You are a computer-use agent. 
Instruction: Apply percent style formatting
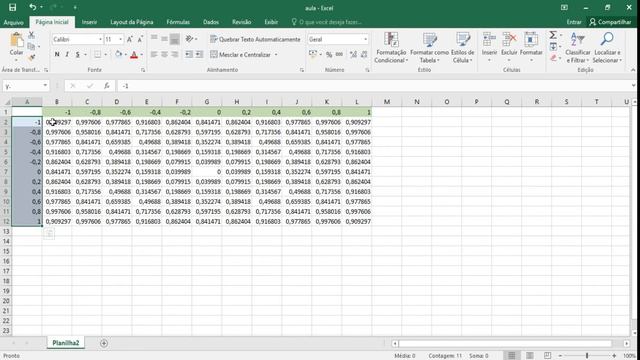pyautogui.click(x=329, y=55)
